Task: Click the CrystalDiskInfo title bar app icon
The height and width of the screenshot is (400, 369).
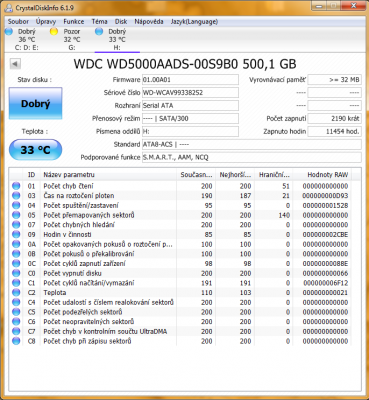Action: point(9,7)
